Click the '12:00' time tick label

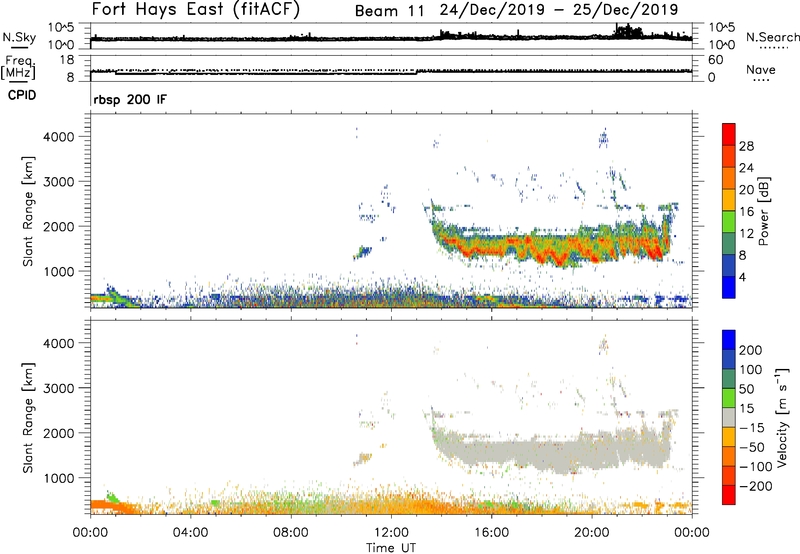(x=391, y=533)
